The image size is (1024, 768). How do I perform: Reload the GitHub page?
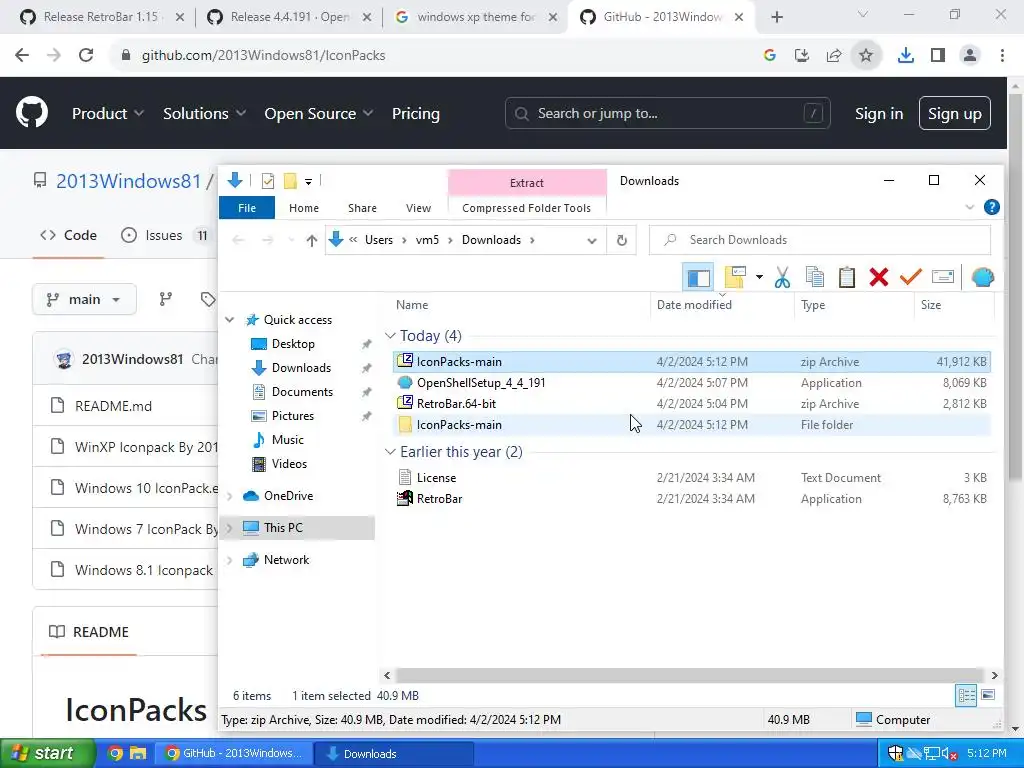[86, 56]
